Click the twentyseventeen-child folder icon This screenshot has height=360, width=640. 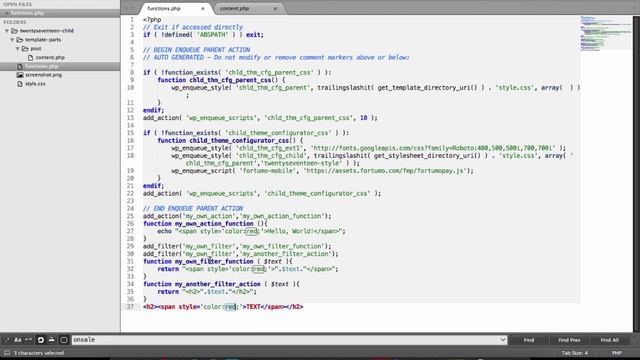[x=14, y=31]
